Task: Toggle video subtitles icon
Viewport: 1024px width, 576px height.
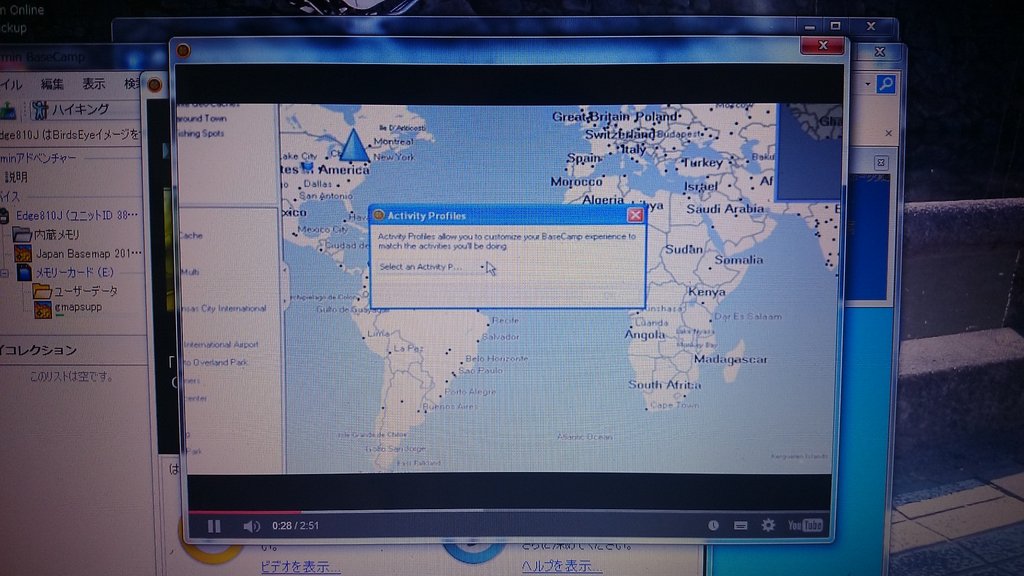Action: click(741, 525)
